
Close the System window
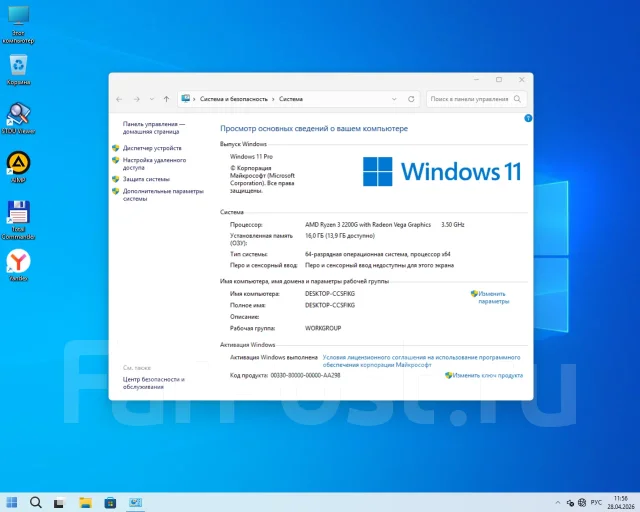click(x=522, y=80)
